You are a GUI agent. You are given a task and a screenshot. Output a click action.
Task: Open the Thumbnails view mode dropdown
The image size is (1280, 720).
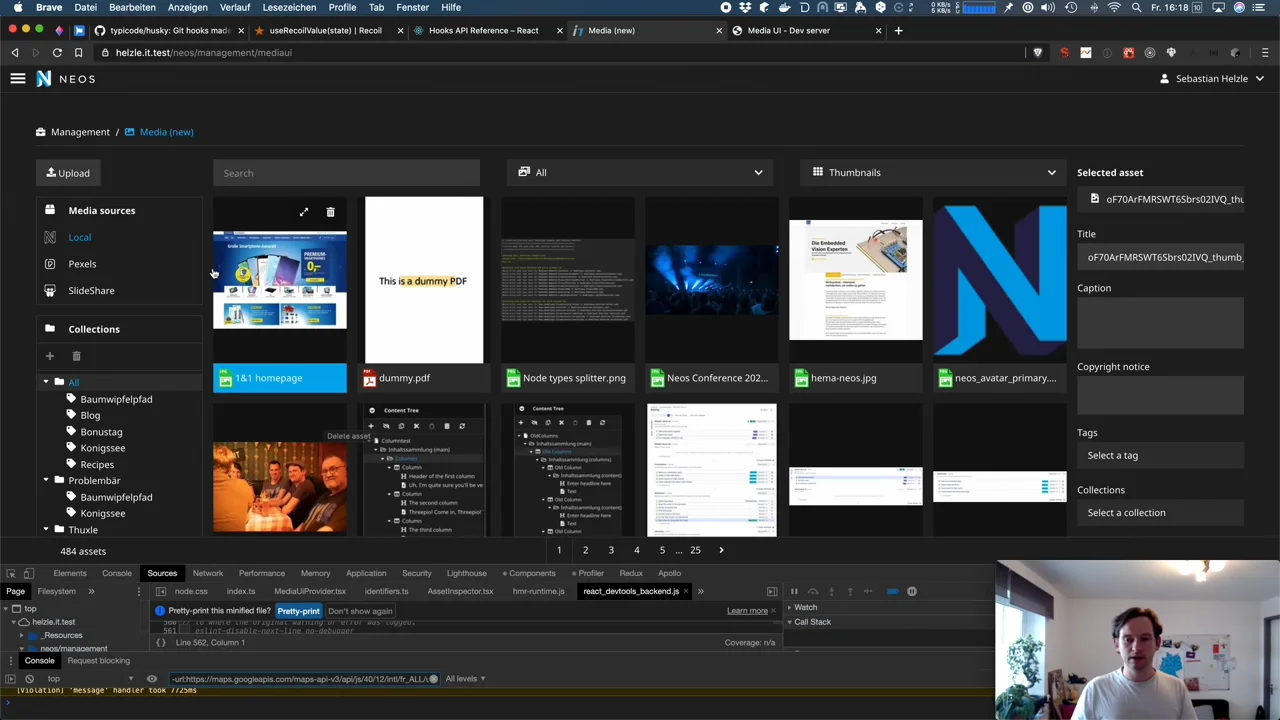pos(933,172)
